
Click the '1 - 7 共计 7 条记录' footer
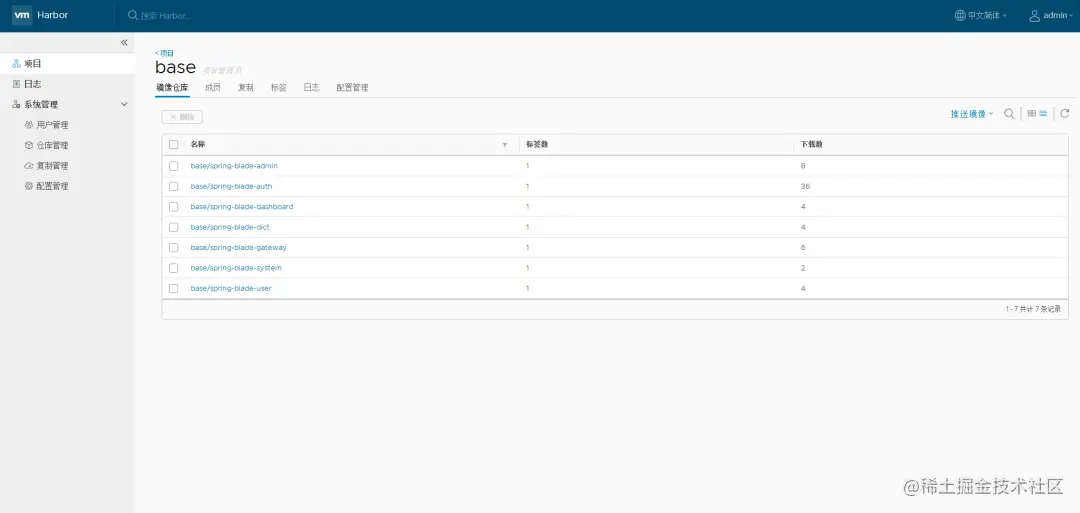coord(1033,309)
